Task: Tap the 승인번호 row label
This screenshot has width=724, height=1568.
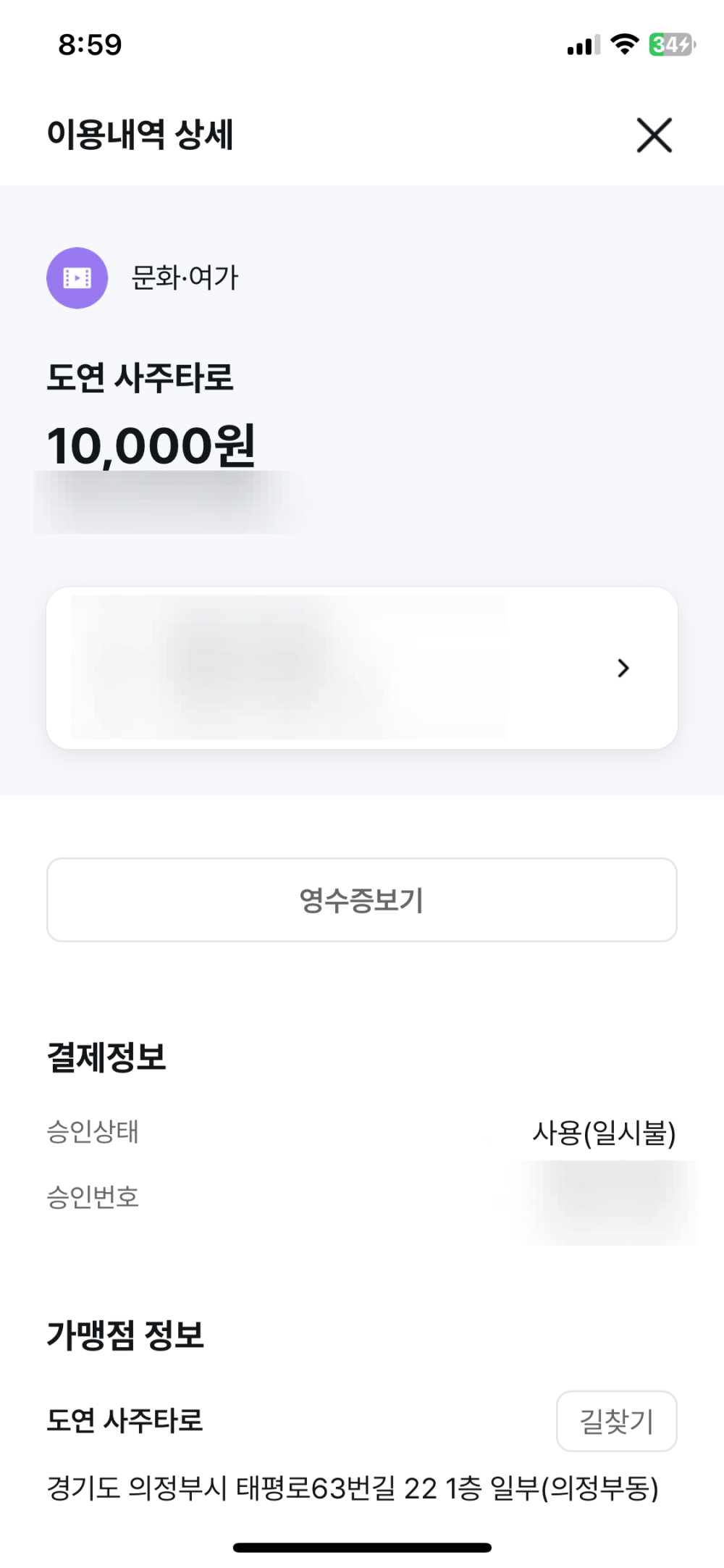Action: pos(93,1197)
